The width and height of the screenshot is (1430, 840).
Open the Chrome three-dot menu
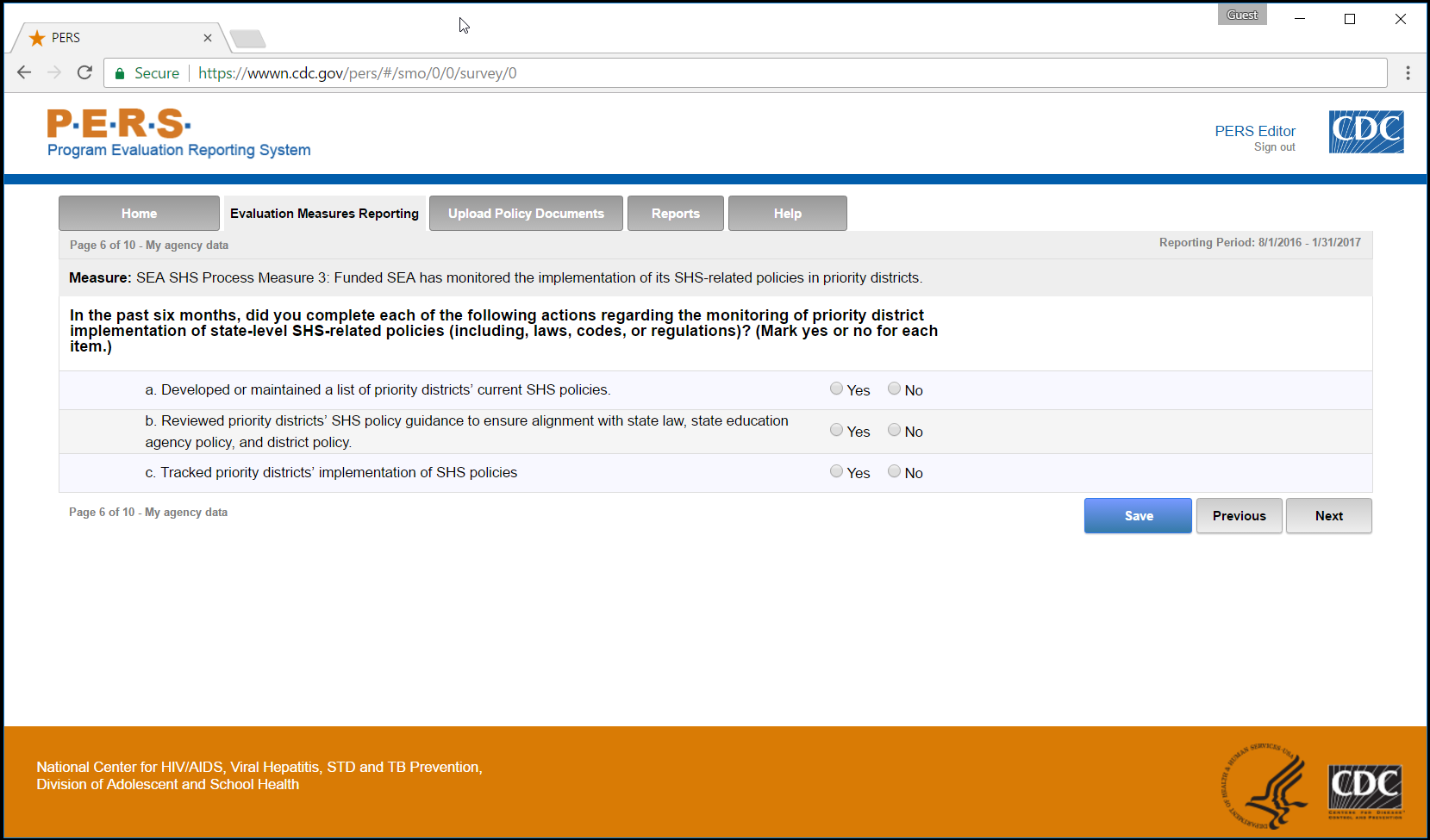[1408, 73]
